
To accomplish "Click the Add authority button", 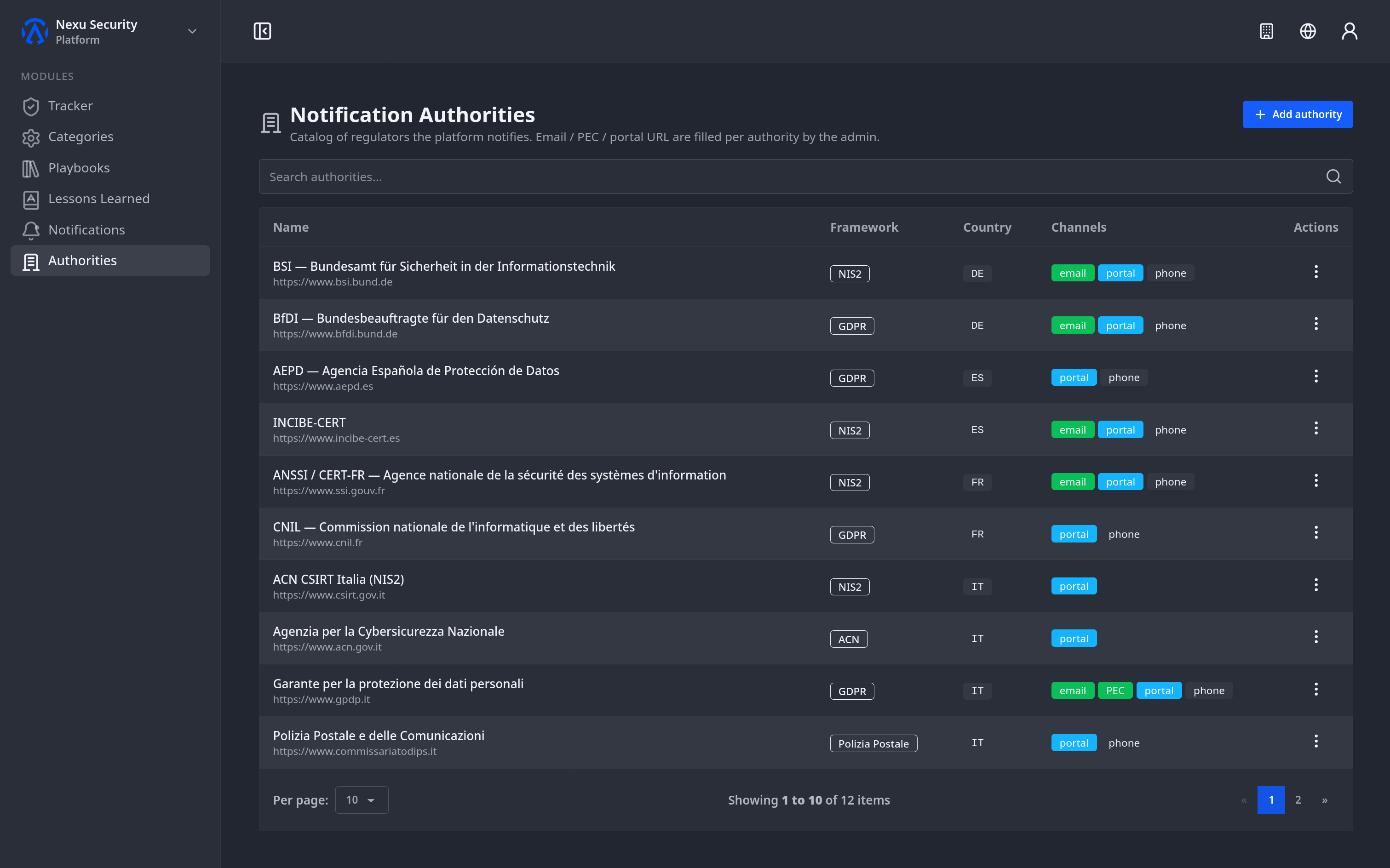I will click(1298, 114).
